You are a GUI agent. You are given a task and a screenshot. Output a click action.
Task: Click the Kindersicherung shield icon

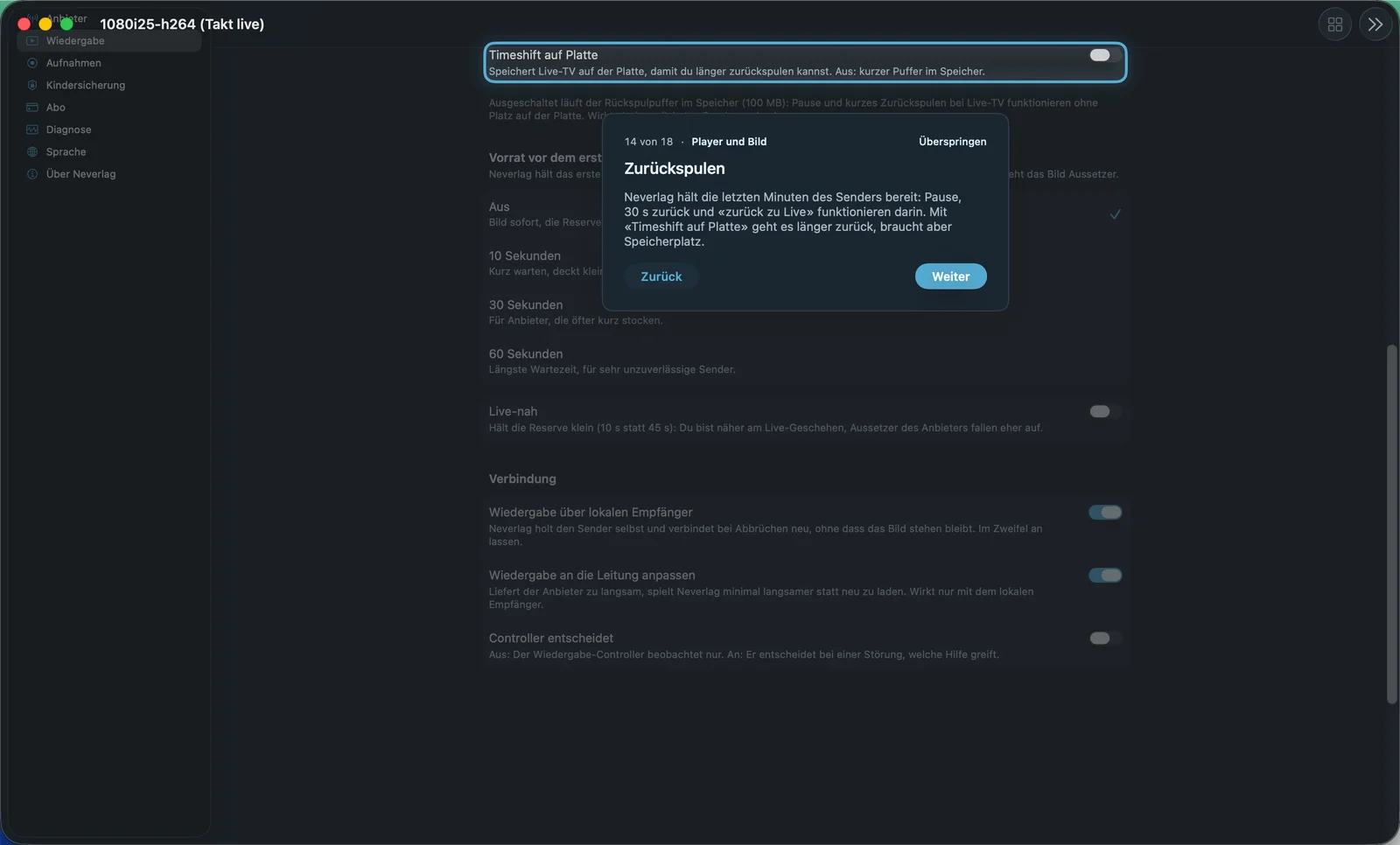click(32, 85)
